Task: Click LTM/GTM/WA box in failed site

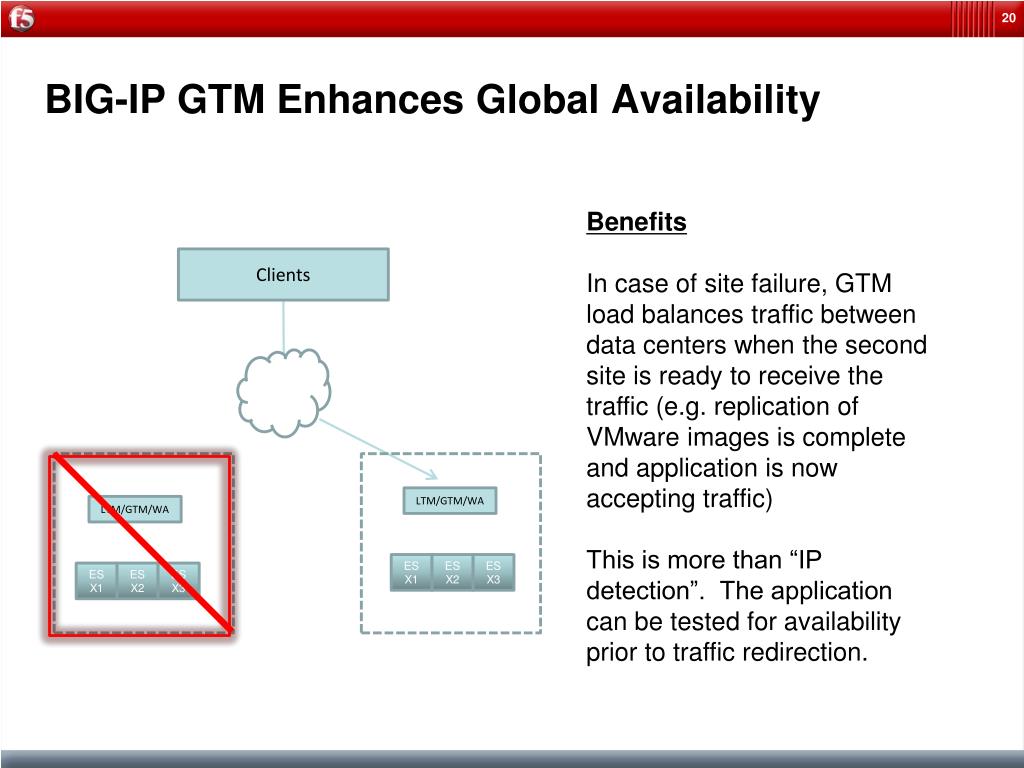Action: point(135,509)
